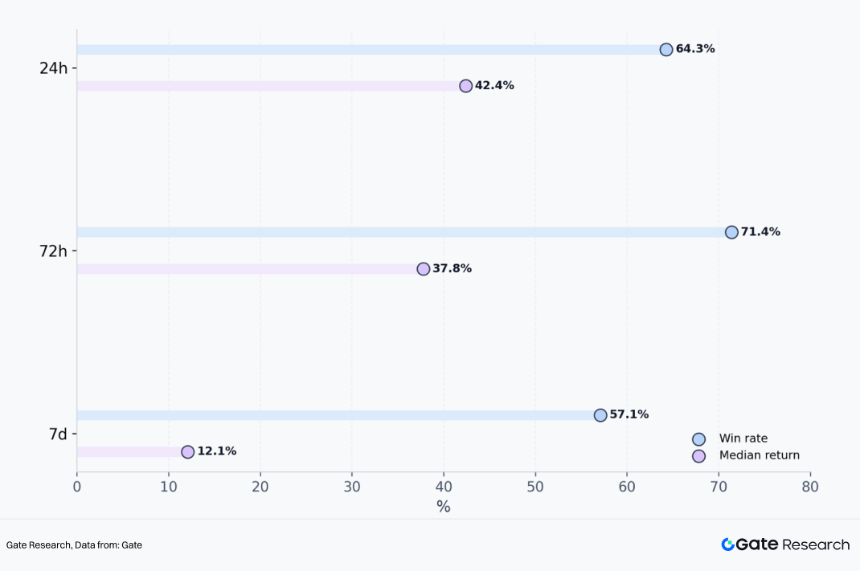Click the 7d axis label

point(57,434)
